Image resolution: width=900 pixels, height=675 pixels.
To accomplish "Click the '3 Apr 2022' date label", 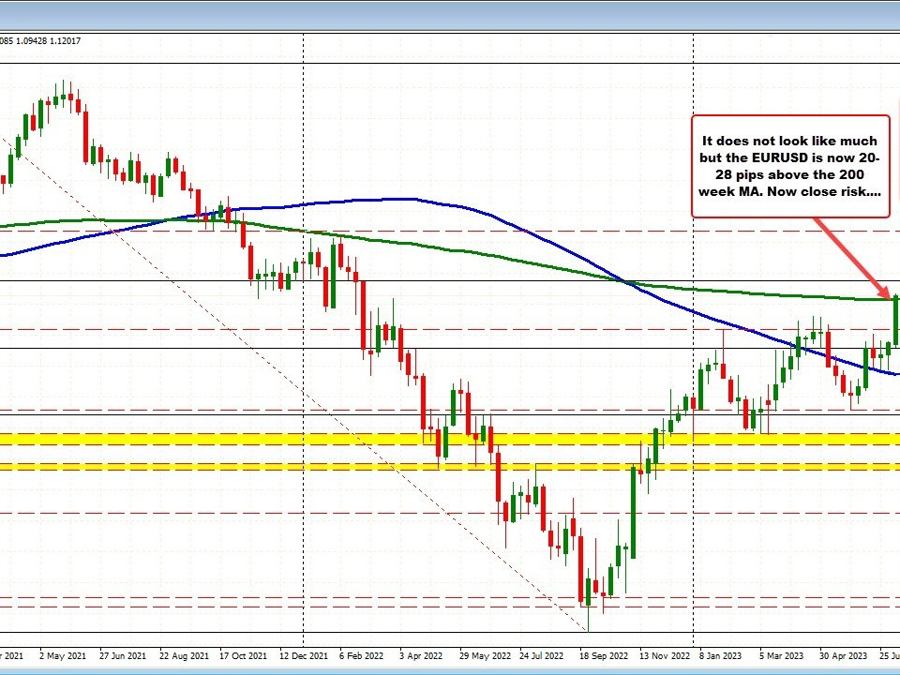I will tap(421, 655).
